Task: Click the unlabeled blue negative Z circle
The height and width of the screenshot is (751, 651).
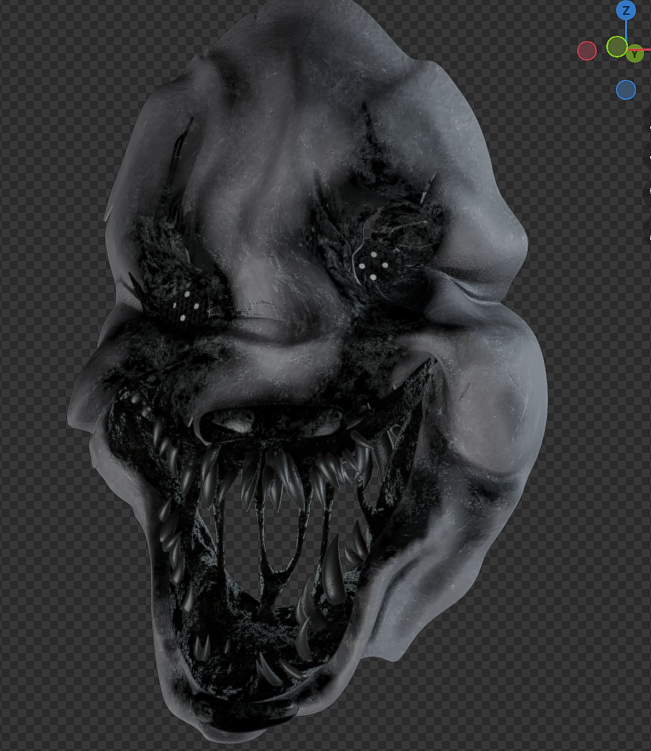Action: click(626, 90)
